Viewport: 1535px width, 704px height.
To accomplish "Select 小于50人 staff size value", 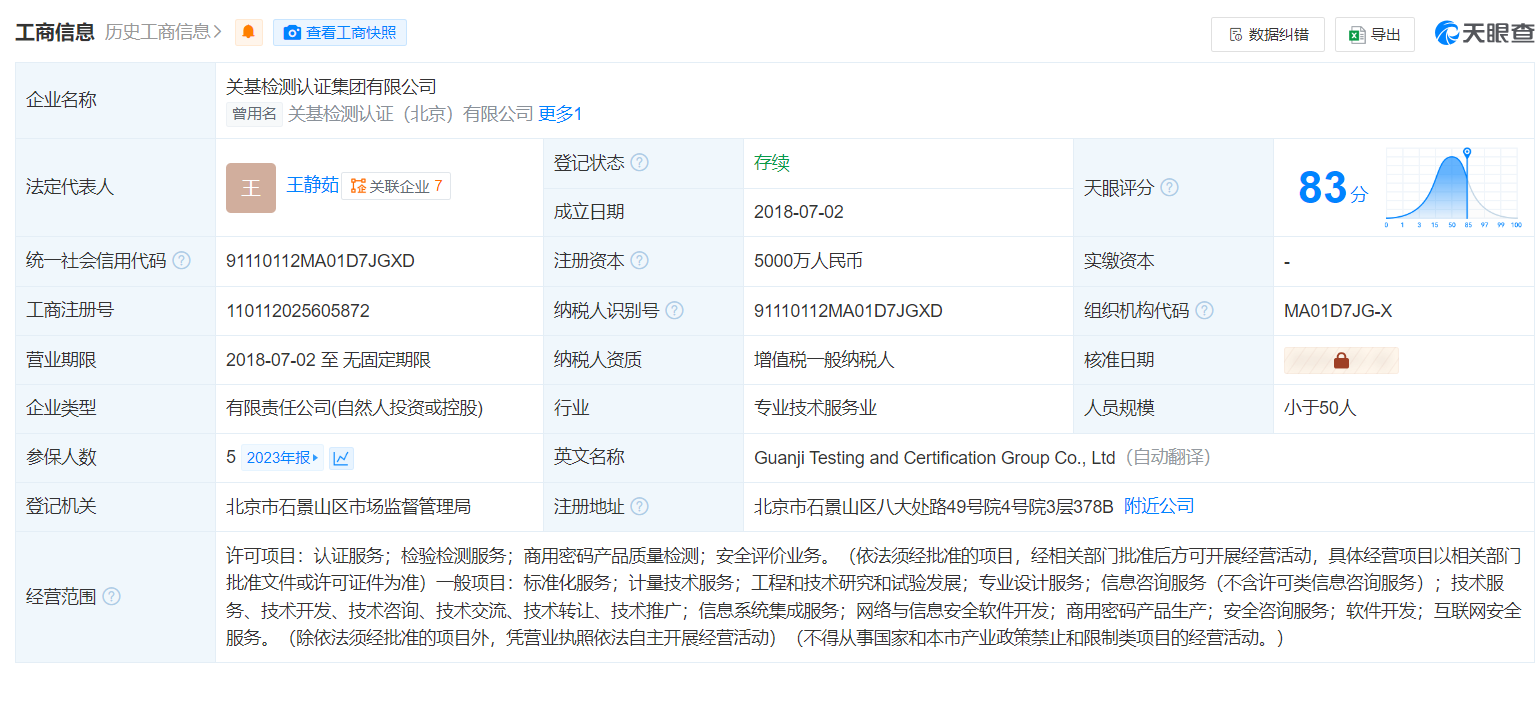I will tap(1320, 408).
